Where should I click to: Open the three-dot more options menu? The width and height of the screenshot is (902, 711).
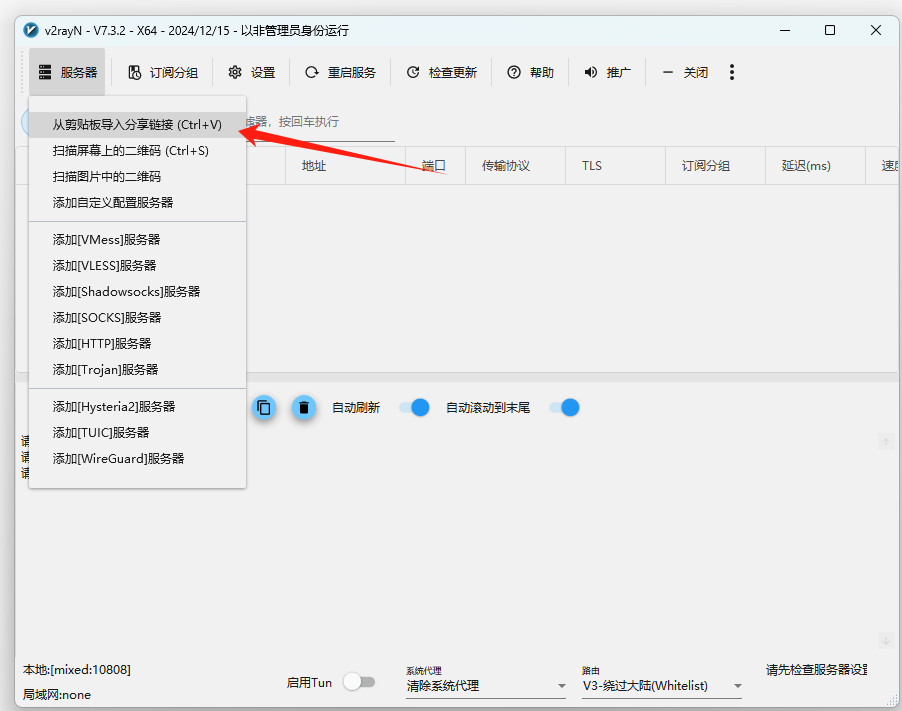(732, 73)
